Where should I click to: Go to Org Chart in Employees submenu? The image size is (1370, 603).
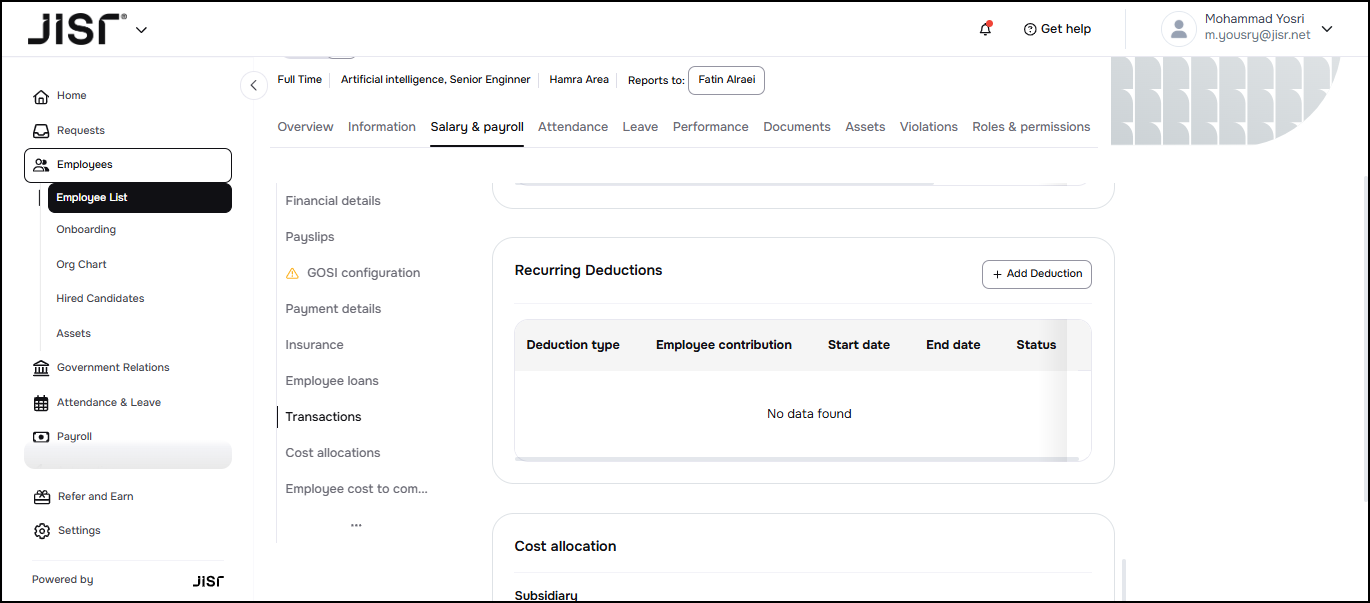81,265
